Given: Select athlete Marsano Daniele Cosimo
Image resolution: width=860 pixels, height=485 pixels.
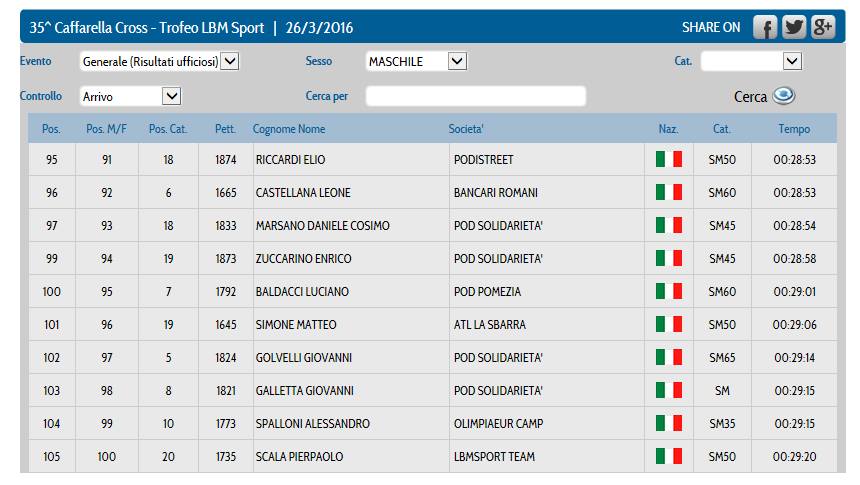Looking at the screenshot, I should click(323, 226).
